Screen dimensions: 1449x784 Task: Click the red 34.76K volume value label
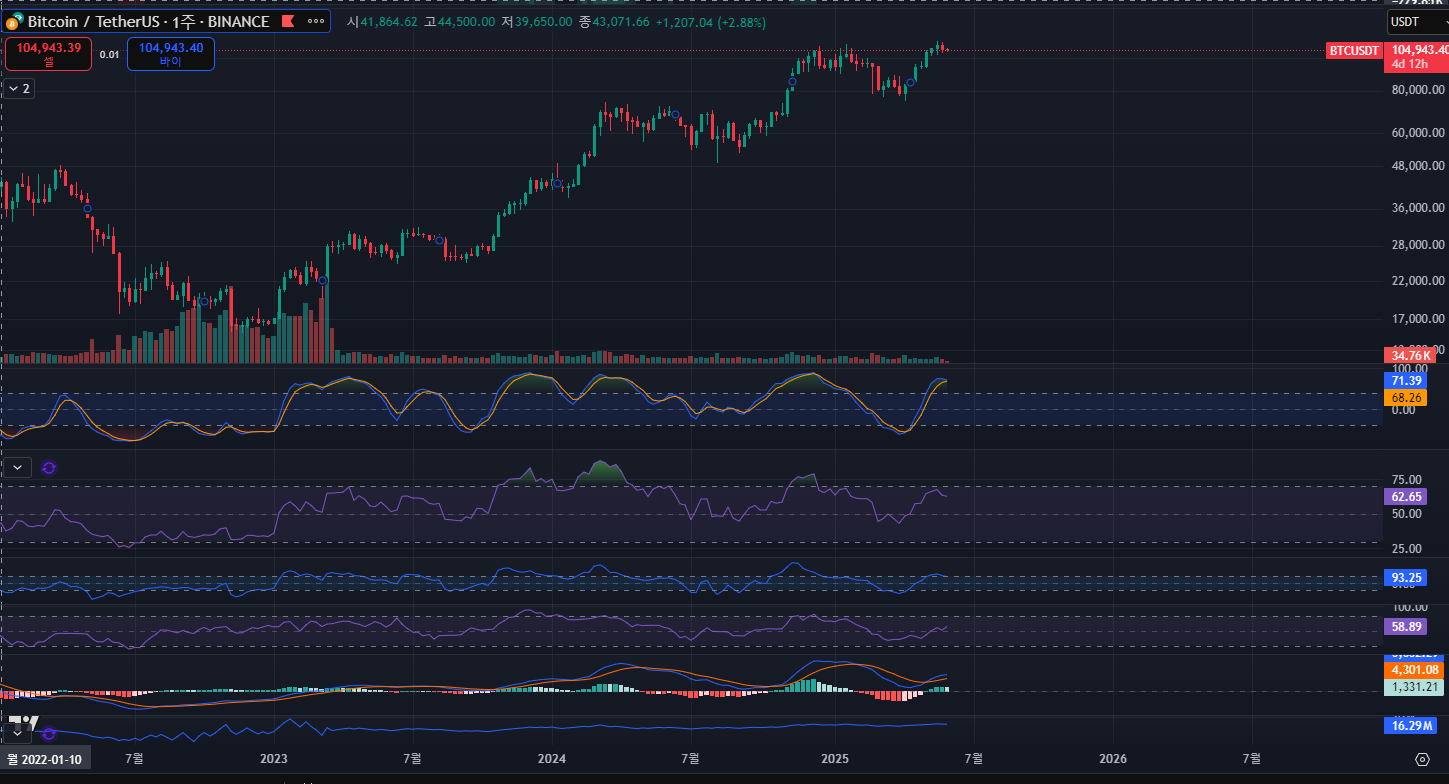click(1410, 355)
